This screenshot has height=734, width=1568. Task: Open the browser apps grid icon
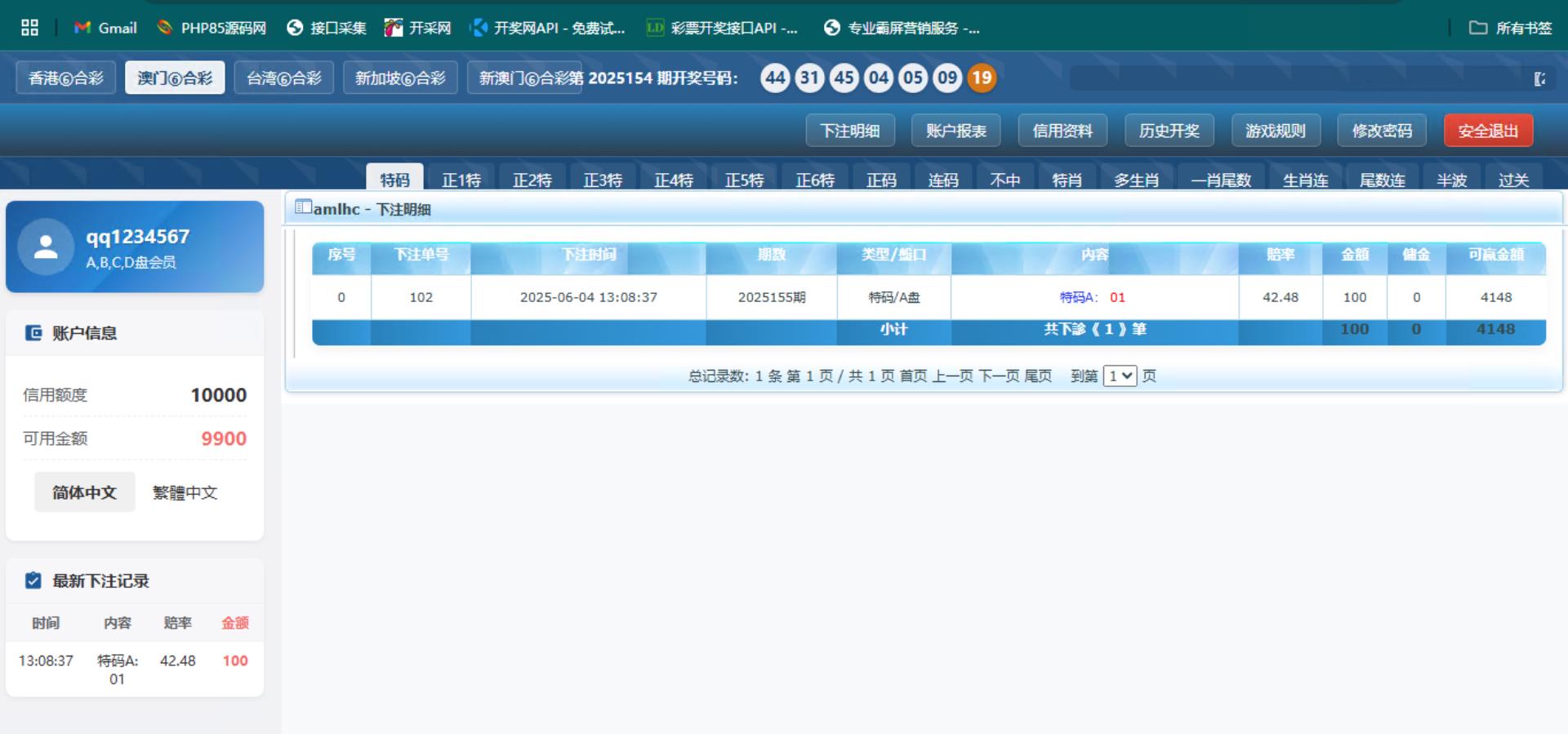30,28
